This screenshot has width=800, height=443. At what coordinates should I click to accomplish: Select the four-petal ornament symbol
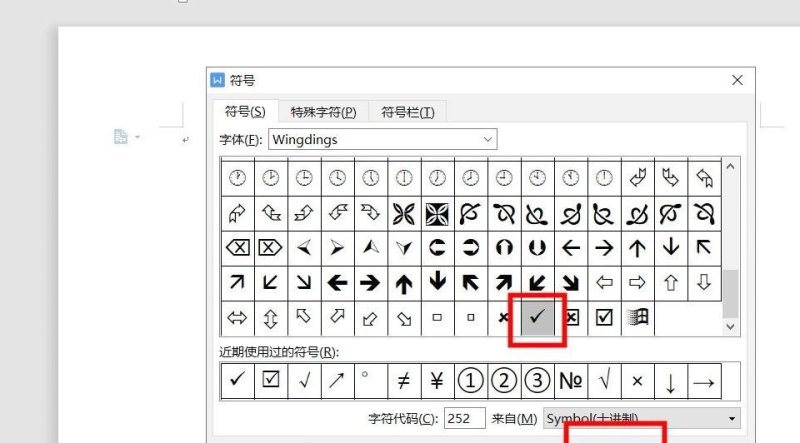click(x=404, y=213)
